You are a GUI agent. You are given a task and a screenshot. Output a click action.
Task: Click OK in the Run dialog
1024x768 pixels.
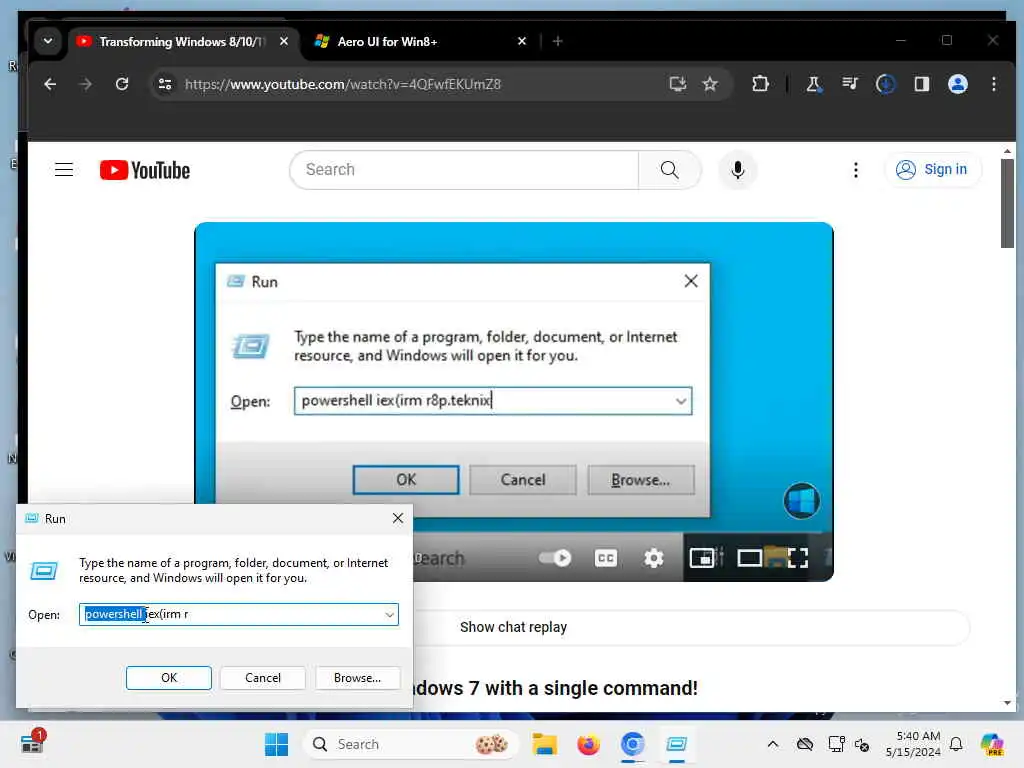click(x=168, y=678)
